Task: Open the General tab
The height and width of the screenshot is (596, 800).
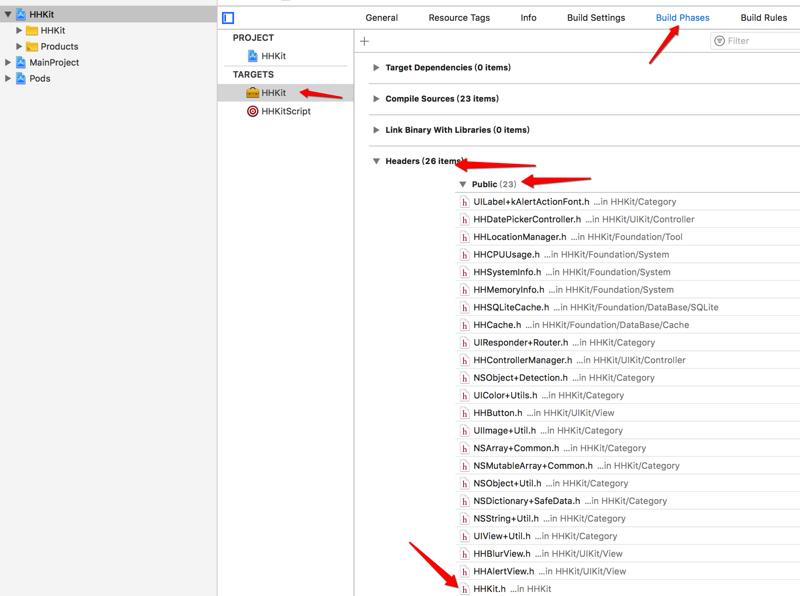Action: coord(382,18)
